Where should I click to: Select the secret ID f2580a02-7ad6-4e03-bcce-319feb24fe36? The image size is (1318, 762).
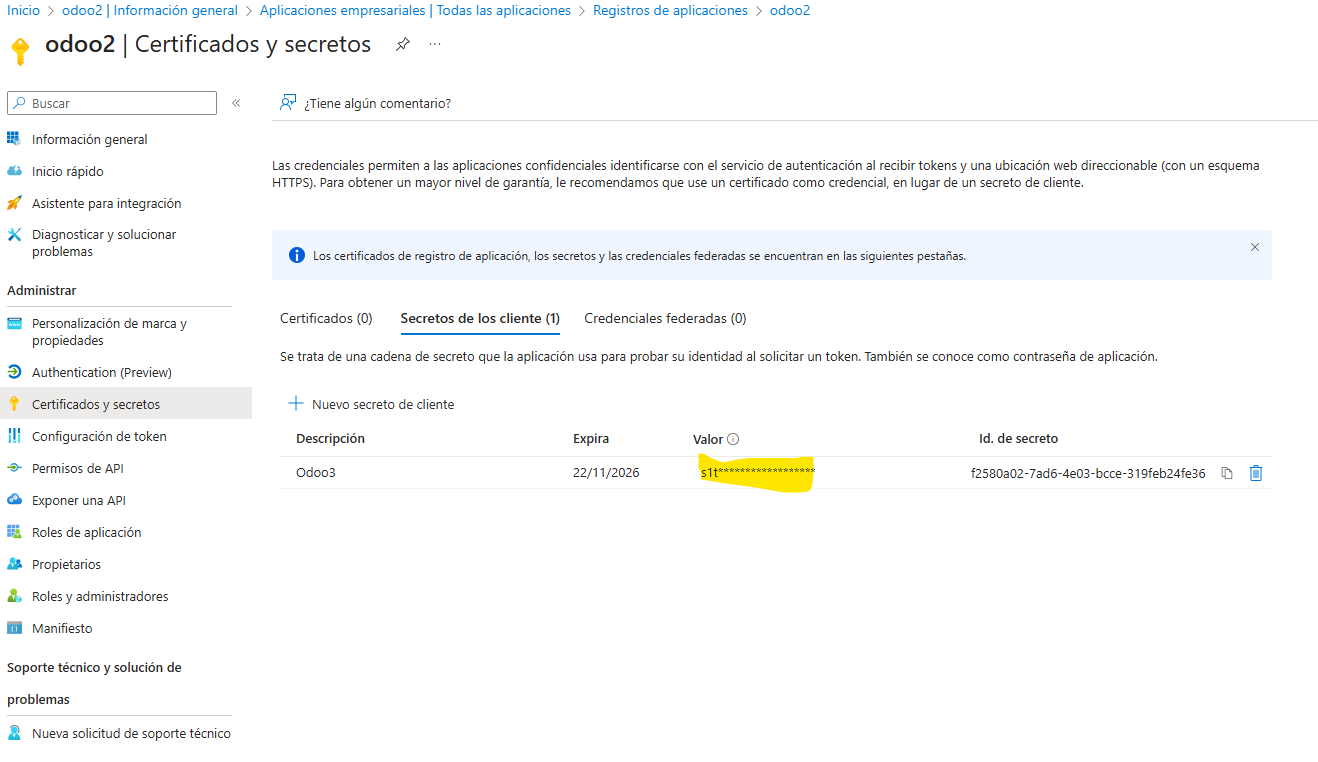click(1088, 473)
